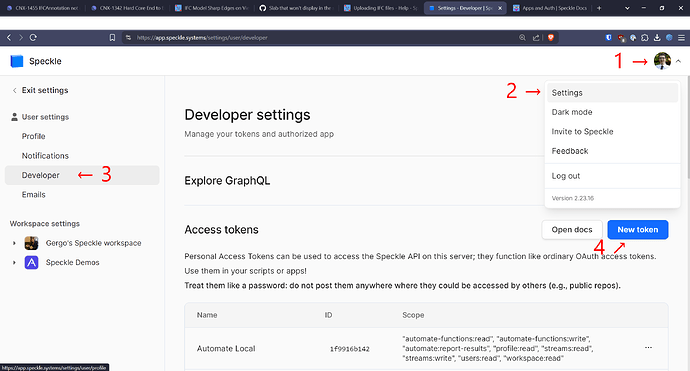Expand Gergo's Speckle workspace
This screenshot has width=690, height=371.
point(14,243)
